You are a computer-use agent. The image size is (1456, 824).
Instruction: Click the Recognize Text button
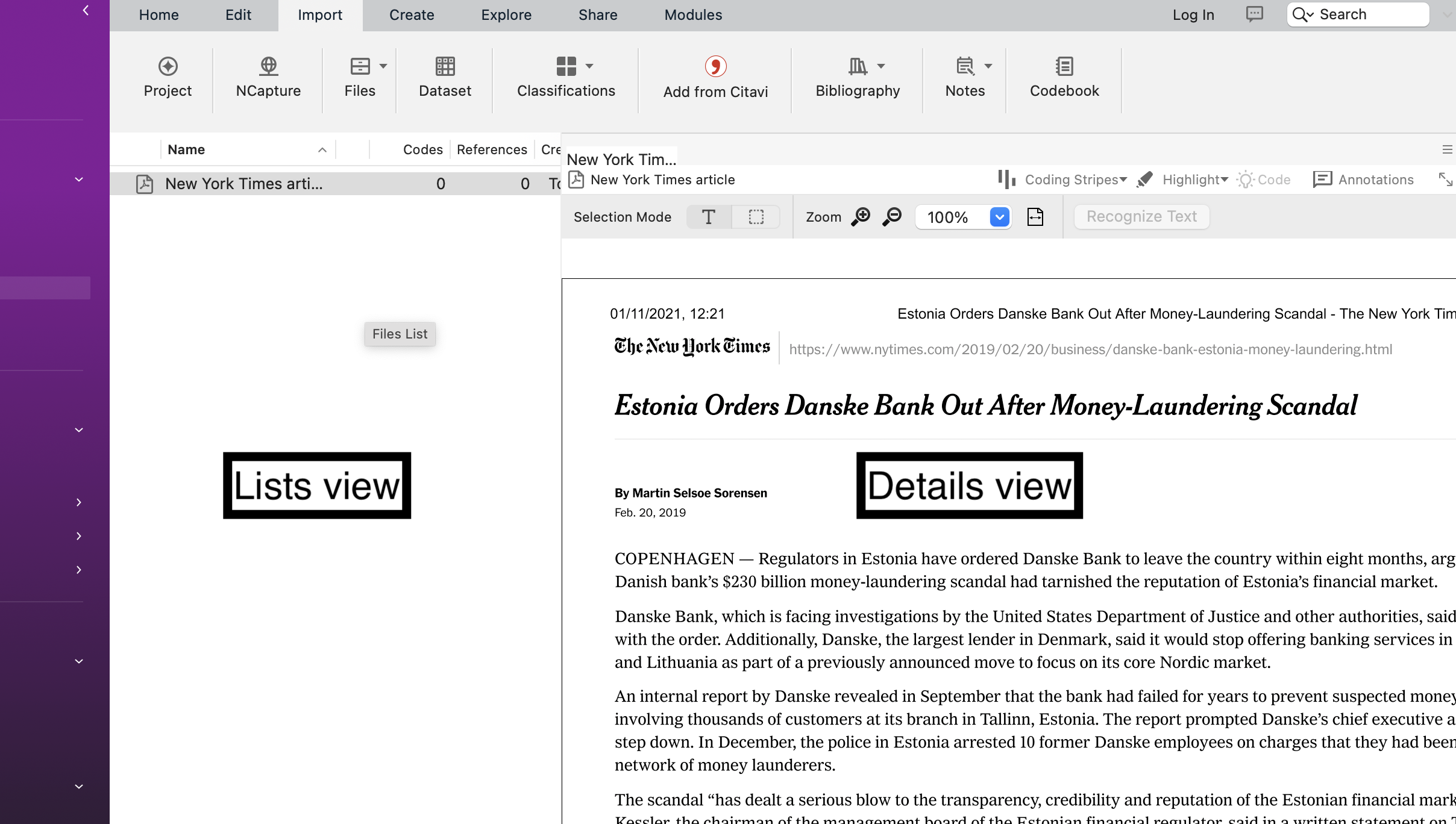1141,217
